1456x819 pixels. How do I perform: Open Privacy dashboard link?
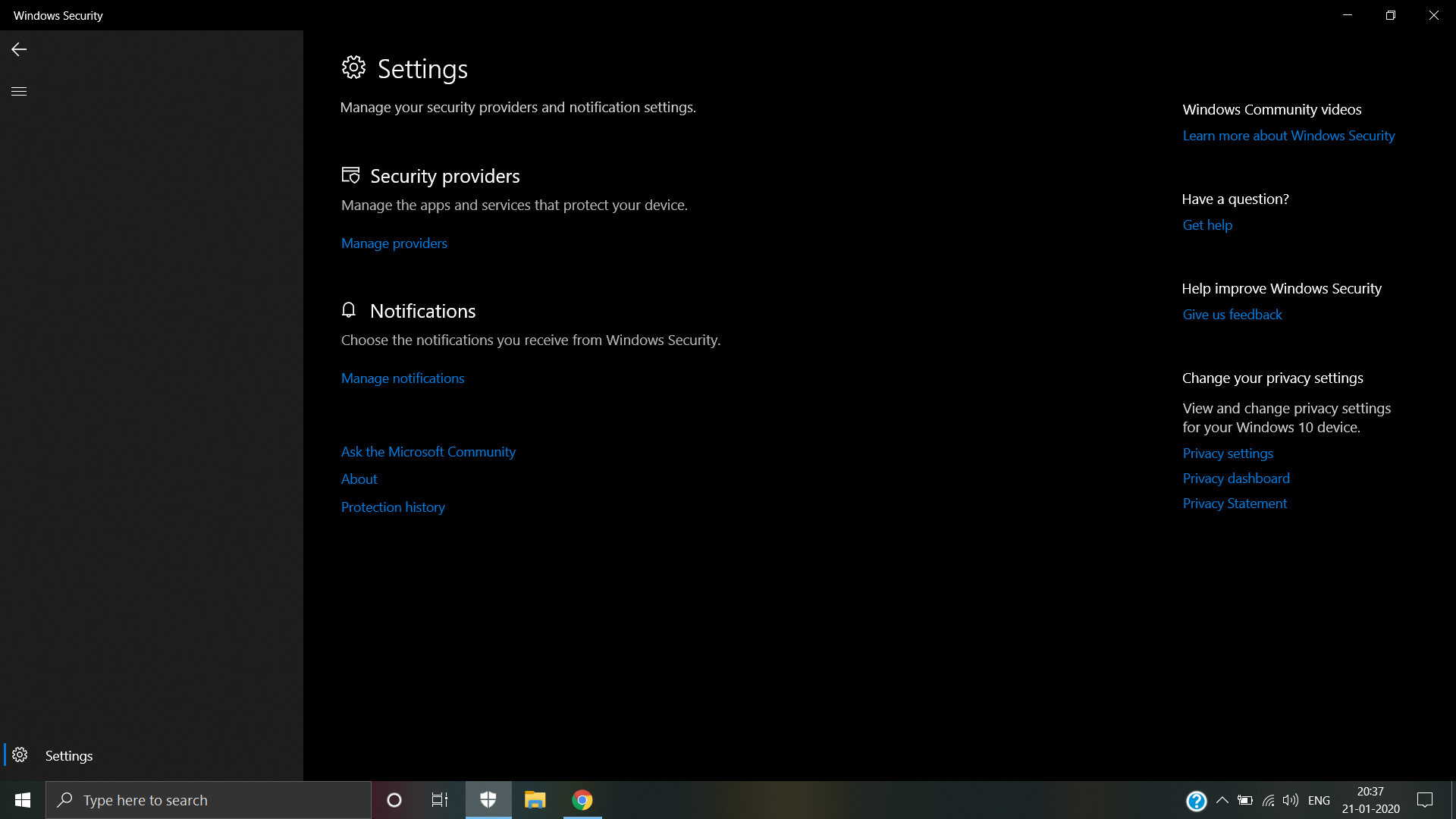[x=1237, y=479]
